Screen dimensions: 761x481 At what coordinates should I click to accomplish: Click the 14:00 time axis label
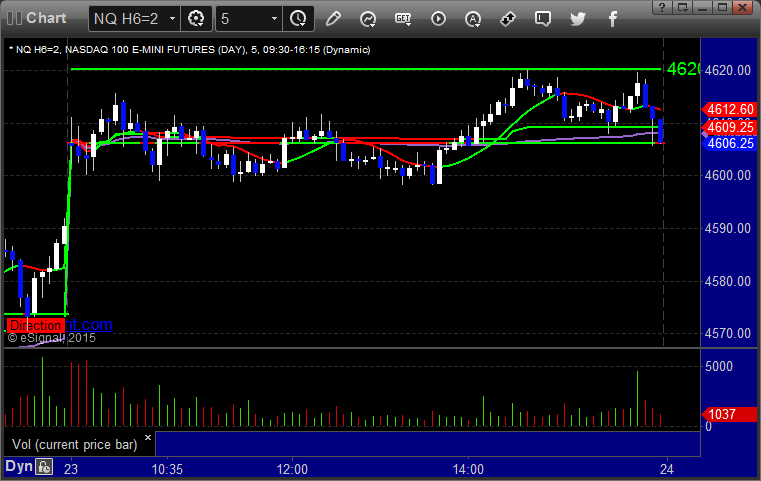[468, 469]
